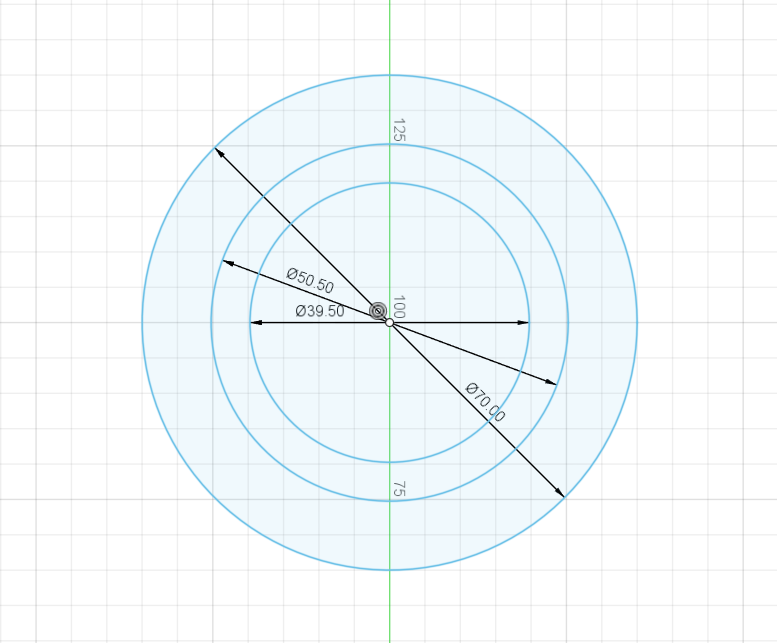777x643 pixels.
Task: Click left arrowhead of Ø39.50 dimension
Action: pos(255,322)
